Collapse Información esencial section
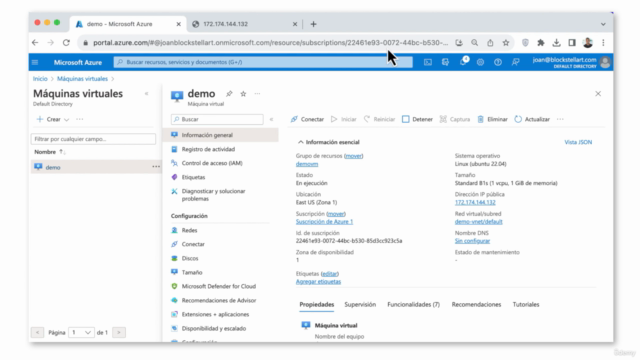 coord(301,142)
